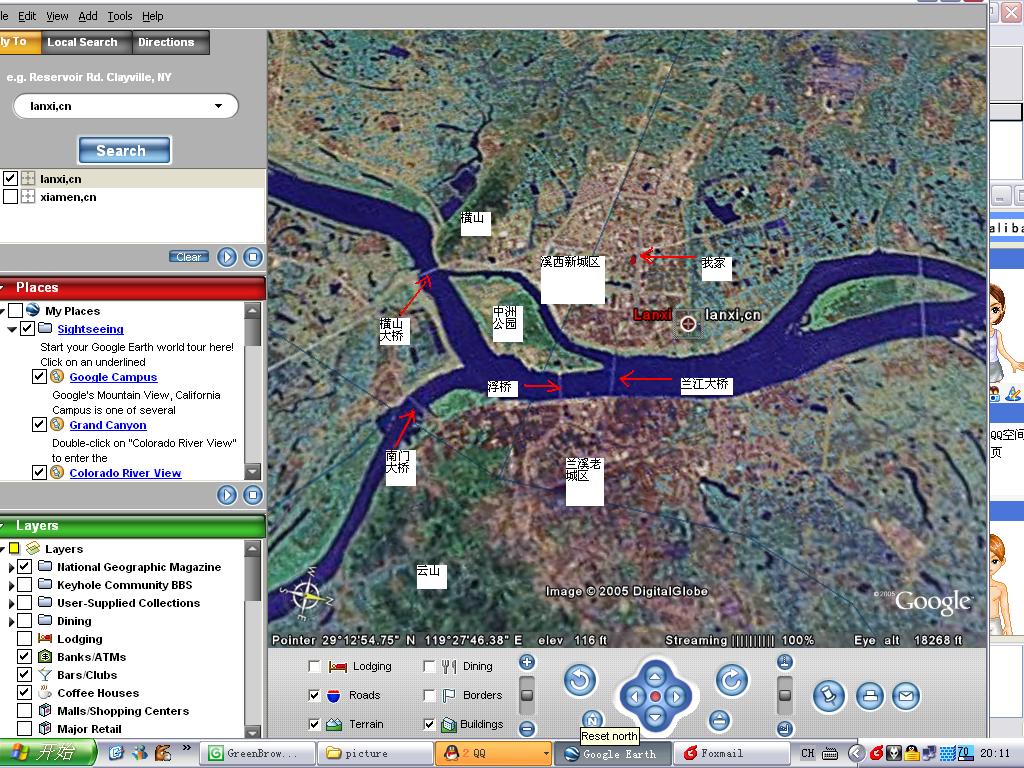Tilt the view up to top-down
The height and width of the screenshot is (768, 1024).
click(x=785, y=662)
